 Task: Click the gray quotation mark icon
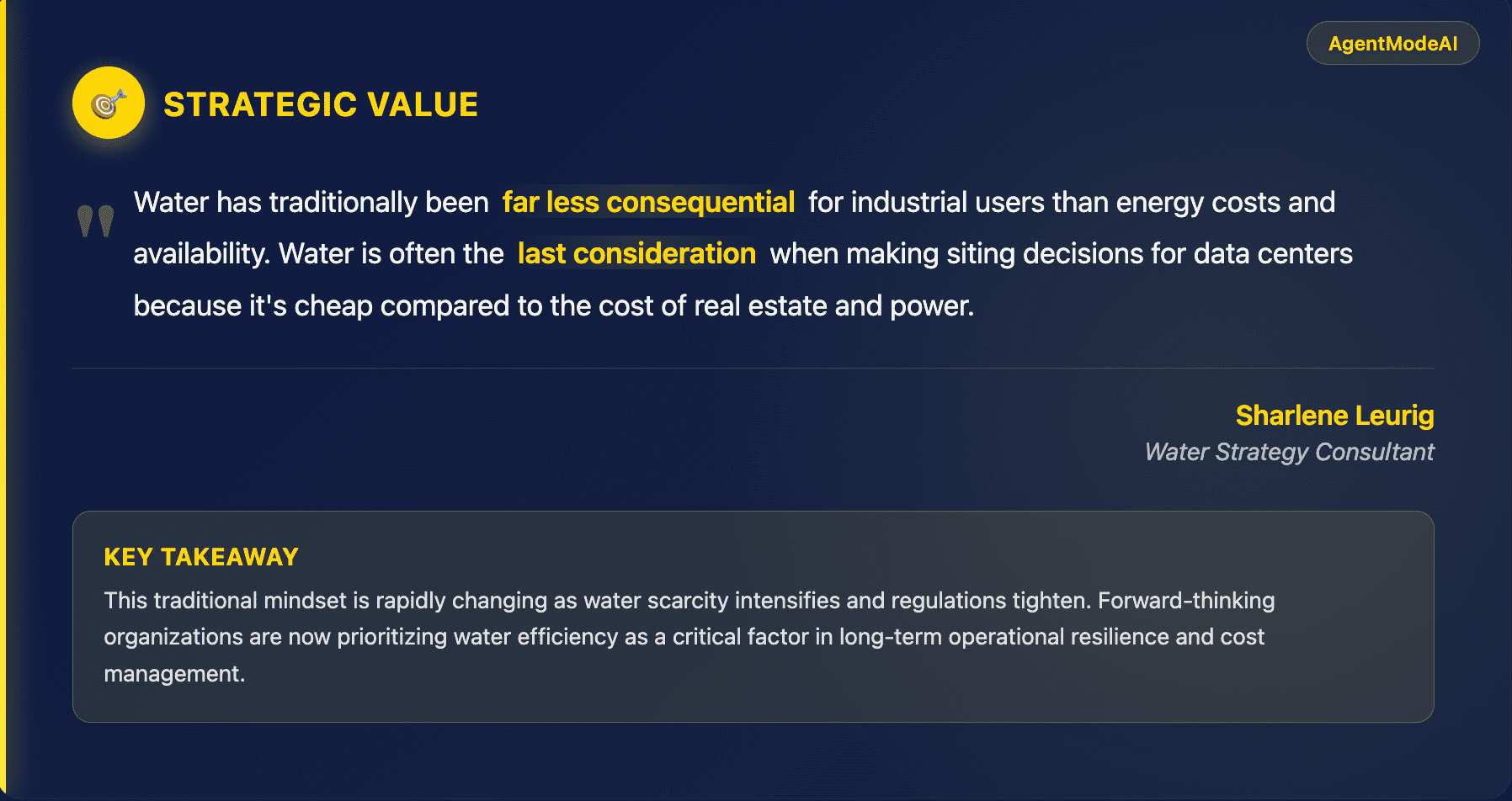(96, 221)
